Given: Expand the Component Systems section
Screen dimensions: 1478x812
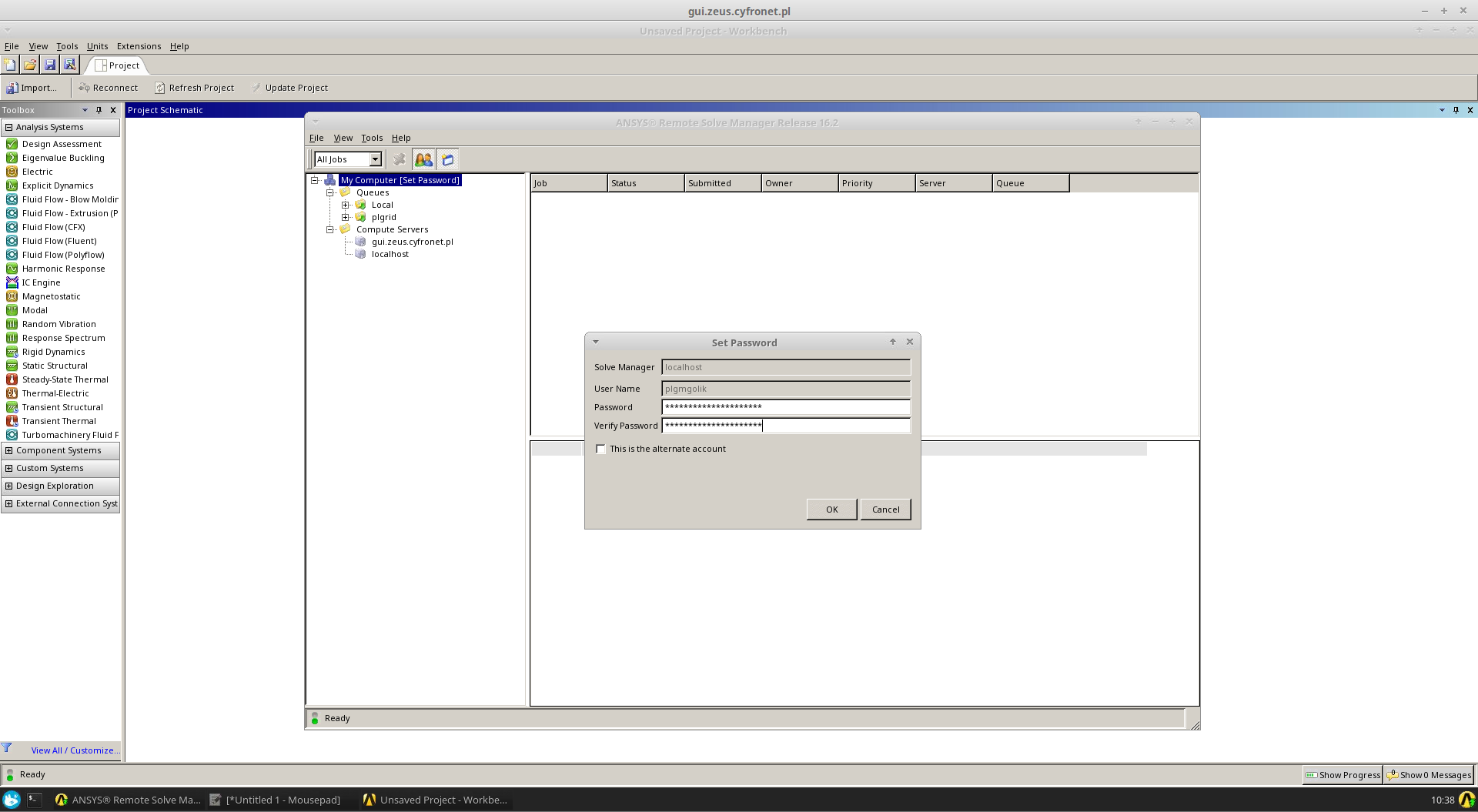Looking at the screenshot, I should pos(9,450).
